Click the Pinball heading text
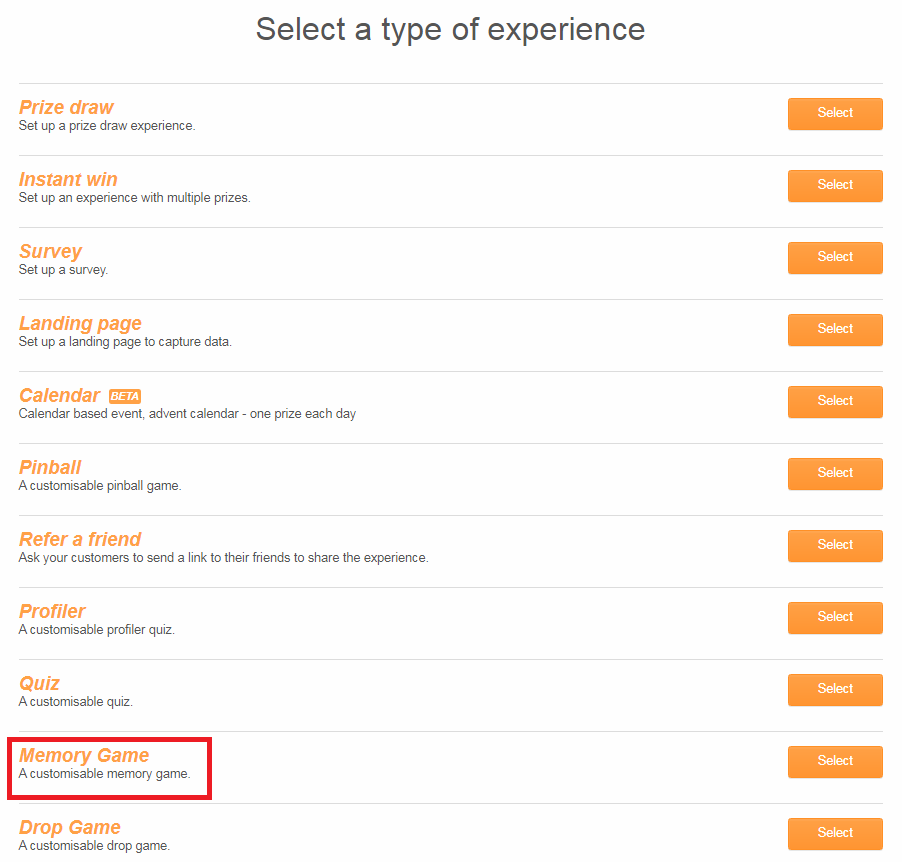The image size is (902, 862). pyautogui.click(x=50, y=467)
